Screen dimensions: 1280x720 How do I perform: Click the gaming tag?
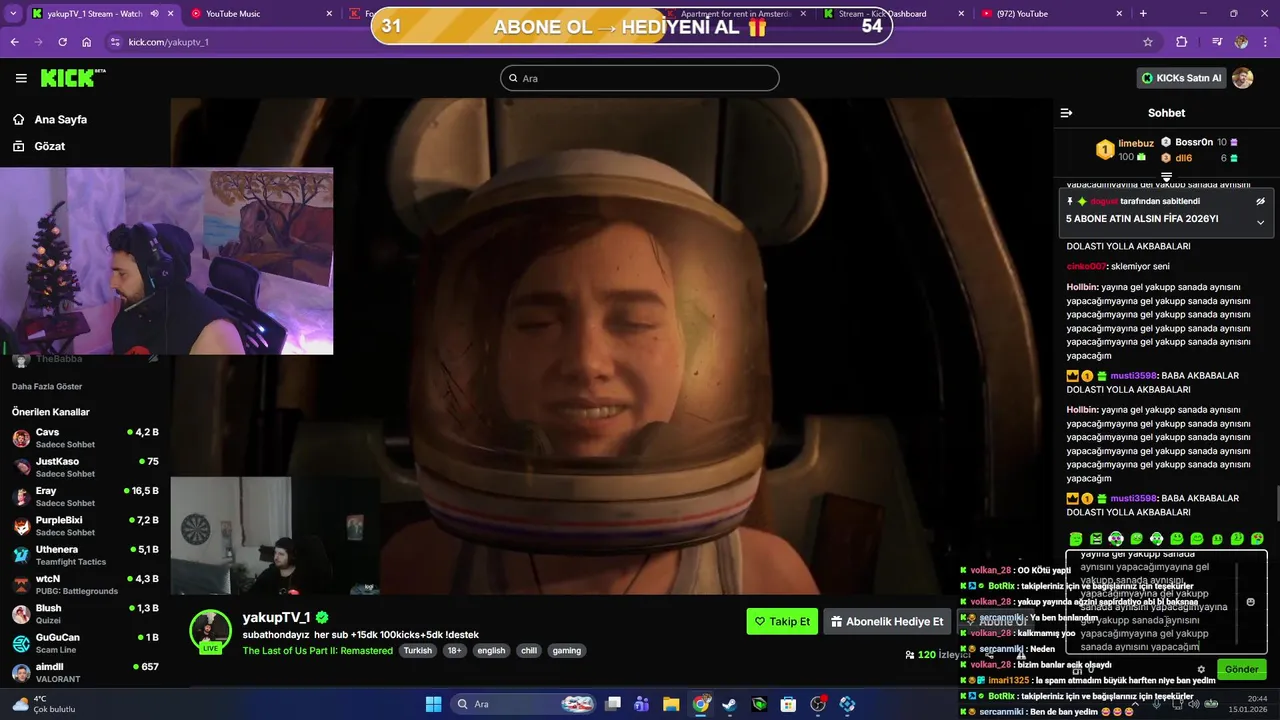[x=566, y=650]
